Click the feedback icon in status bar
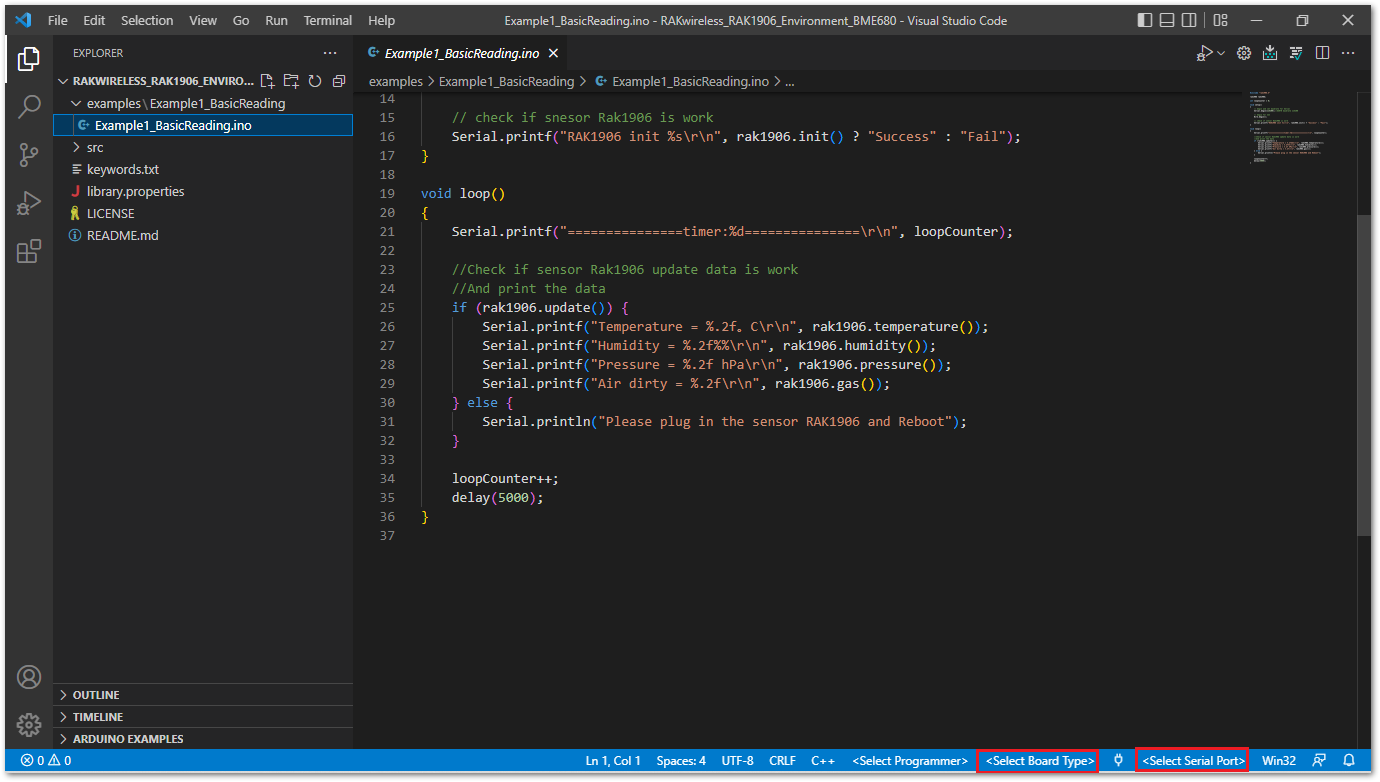The height and width of the screenshot is (782, 1380). pyautogui.click(x=1319, y=761)
